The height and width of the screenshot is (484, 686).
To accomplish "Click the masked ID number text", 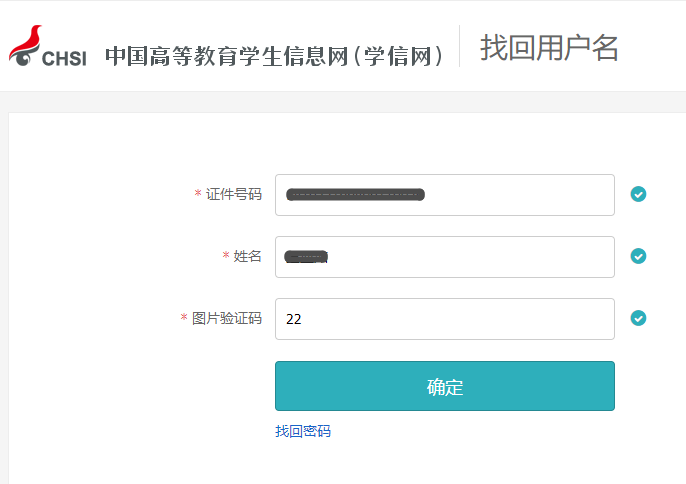I will 355,194.
